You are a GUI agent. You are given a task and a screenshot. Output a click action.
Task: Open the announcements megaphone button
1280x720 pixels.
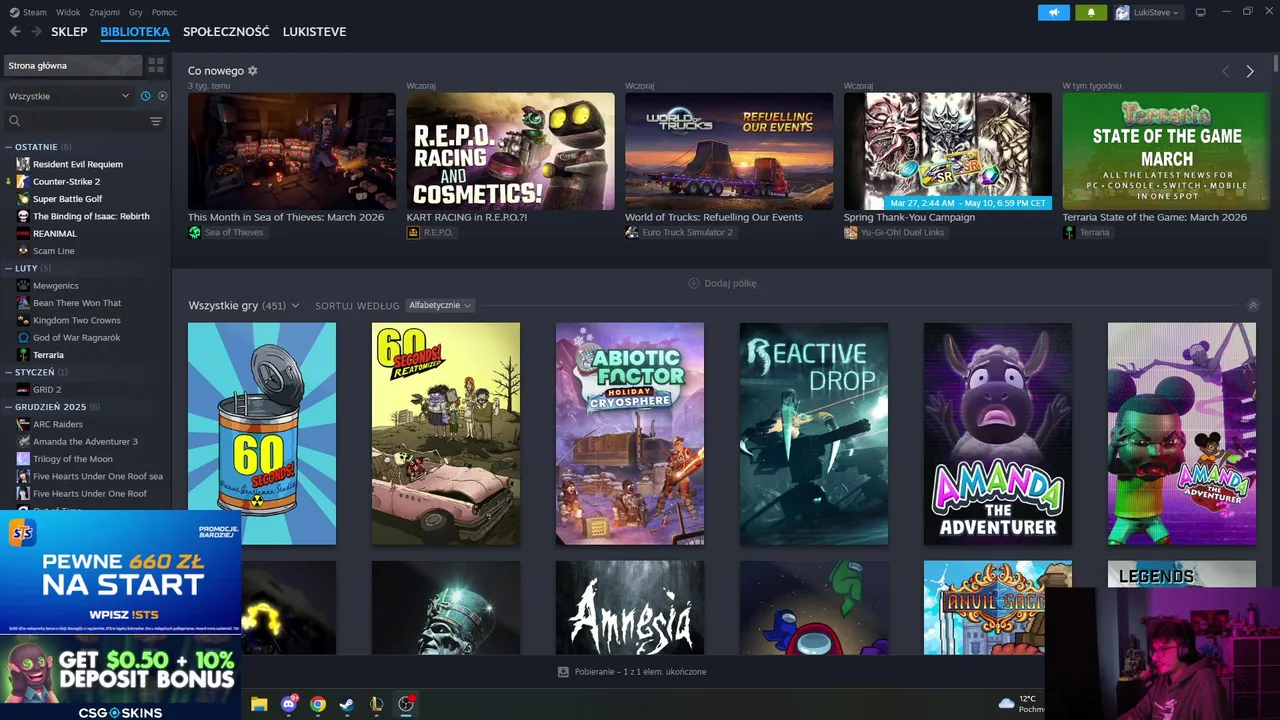tap(1054, 12)
